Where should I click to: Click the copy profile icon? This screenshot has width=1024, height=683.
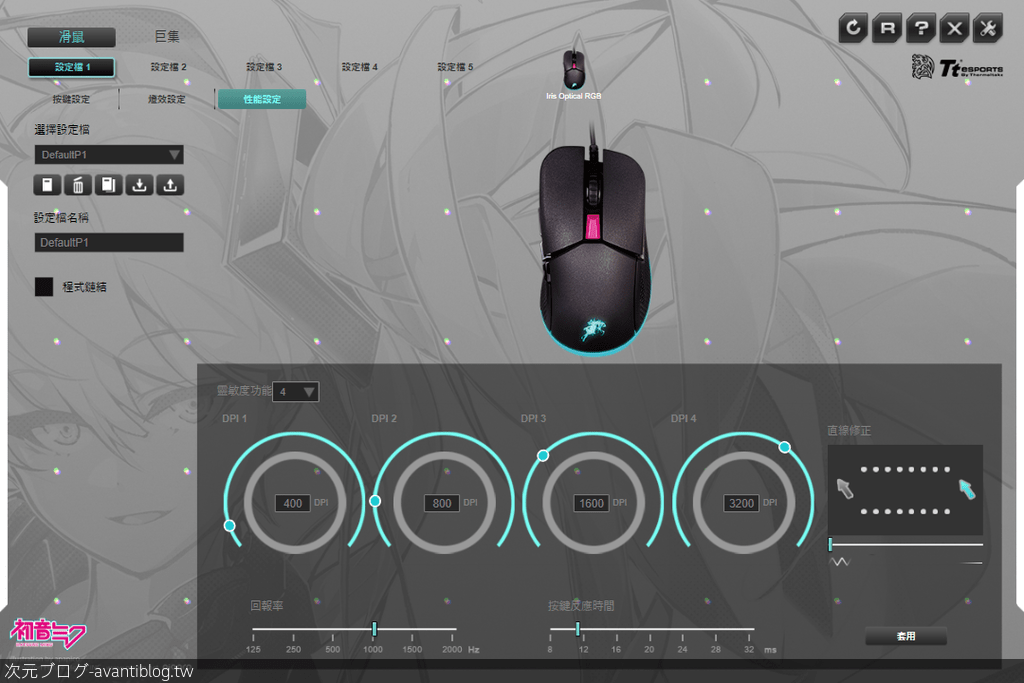click(108, 185)
